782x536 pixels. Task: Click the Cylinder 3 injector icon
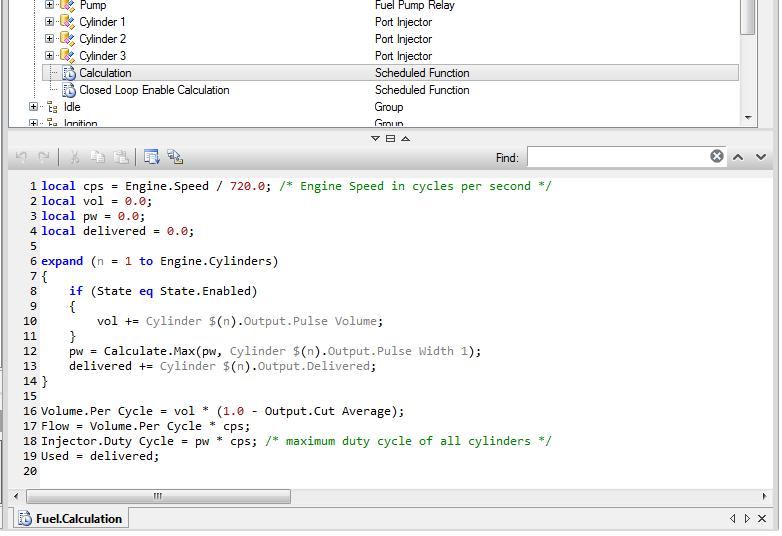[x=67, y=56]
